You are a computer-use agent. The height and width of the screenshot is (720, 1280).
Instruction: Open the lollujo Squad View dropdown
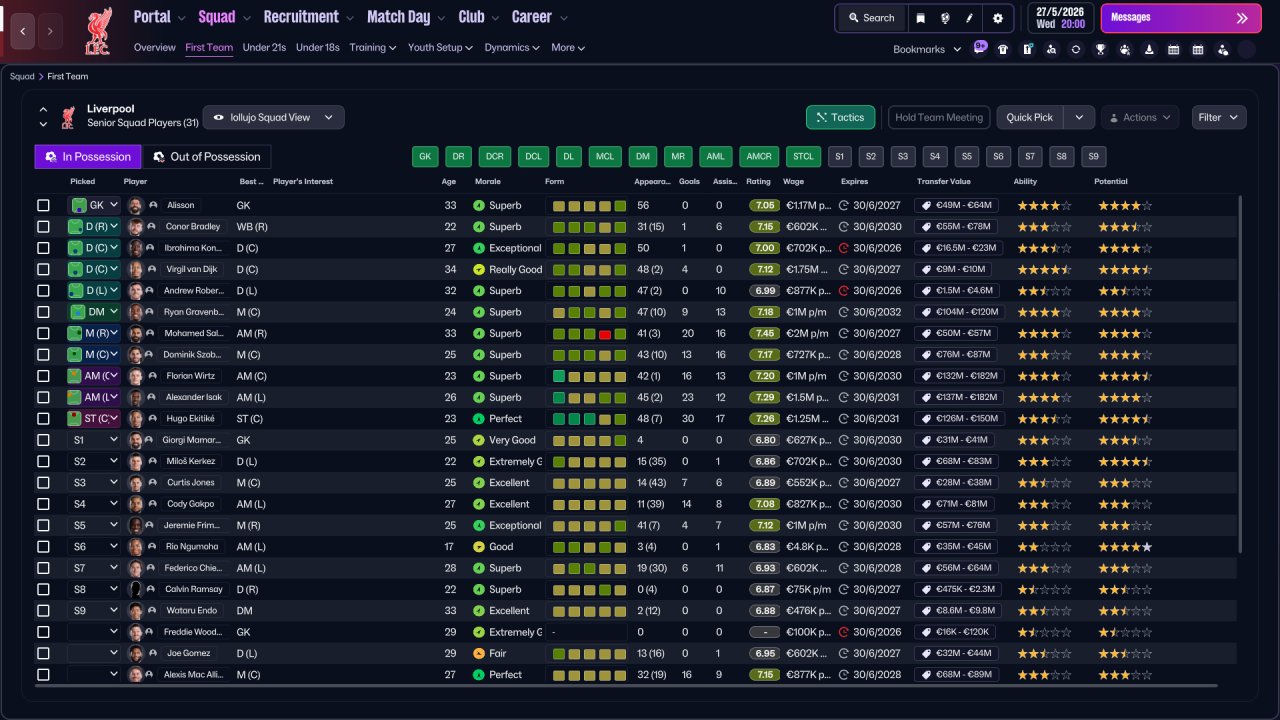tap(273, 117)
